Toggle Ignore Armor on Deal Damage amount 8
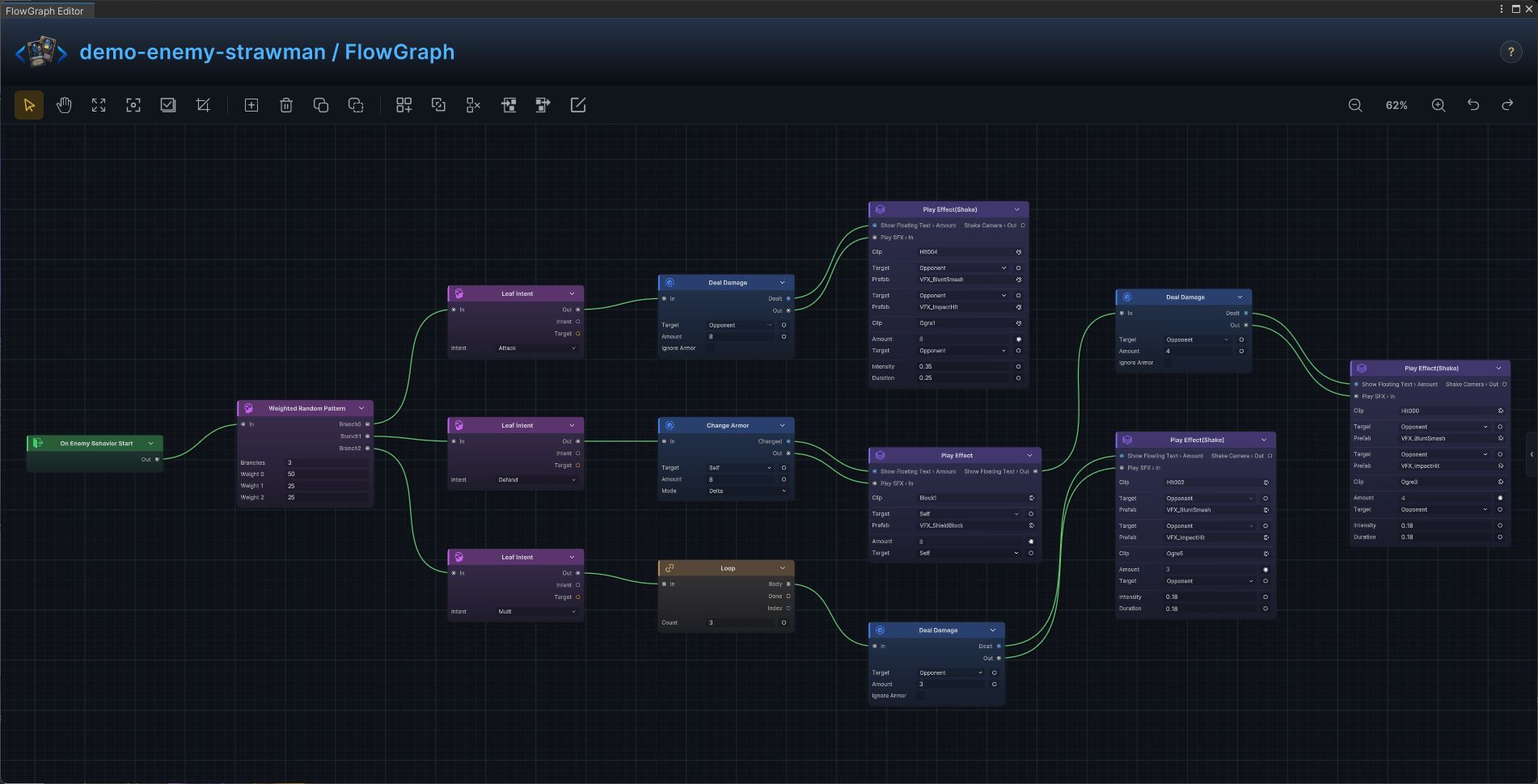This screenshot has height=784, width=1538. (x=710, y=348)
